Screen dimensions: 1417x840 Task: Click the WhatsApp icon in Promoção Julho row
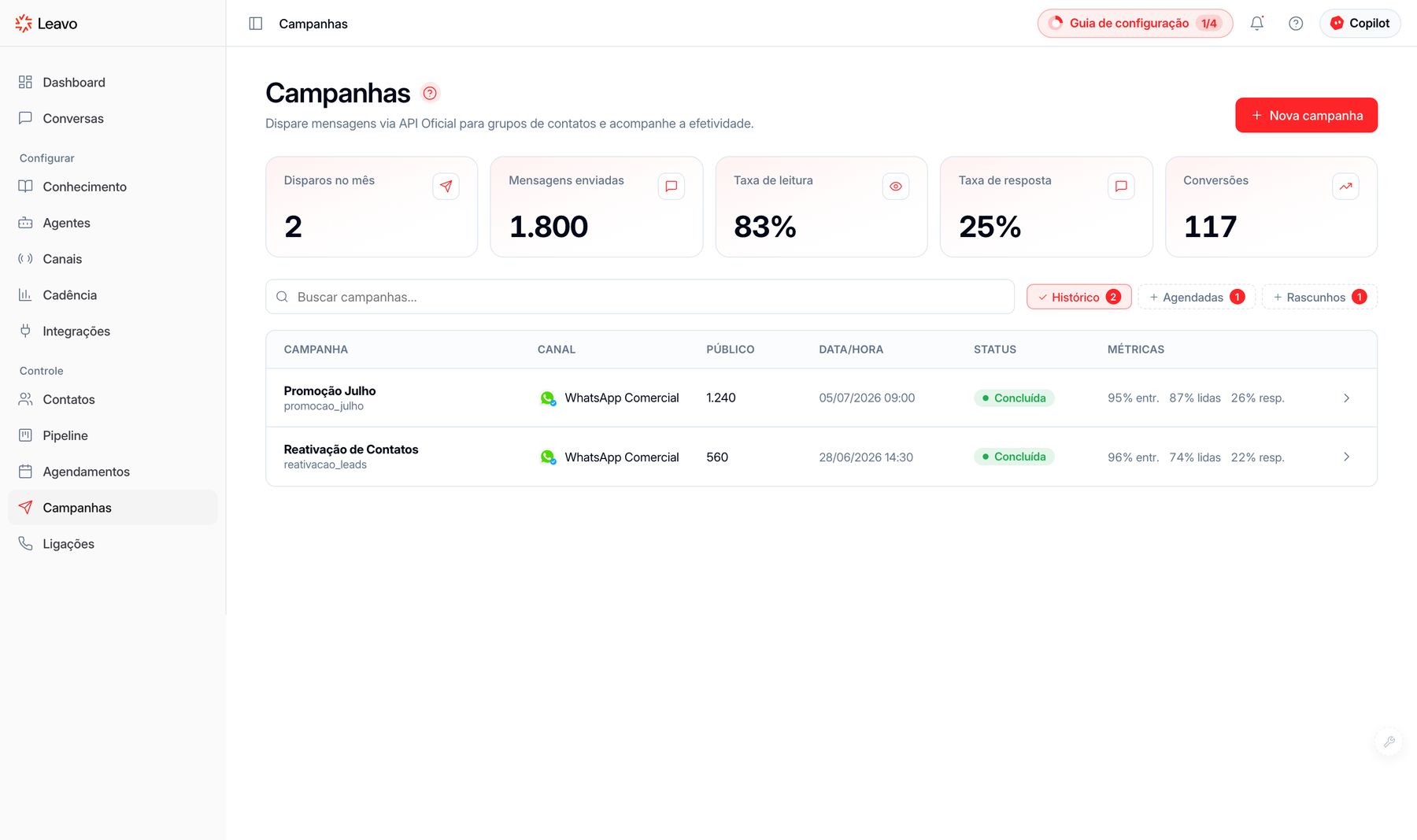[x=548, y=398]
